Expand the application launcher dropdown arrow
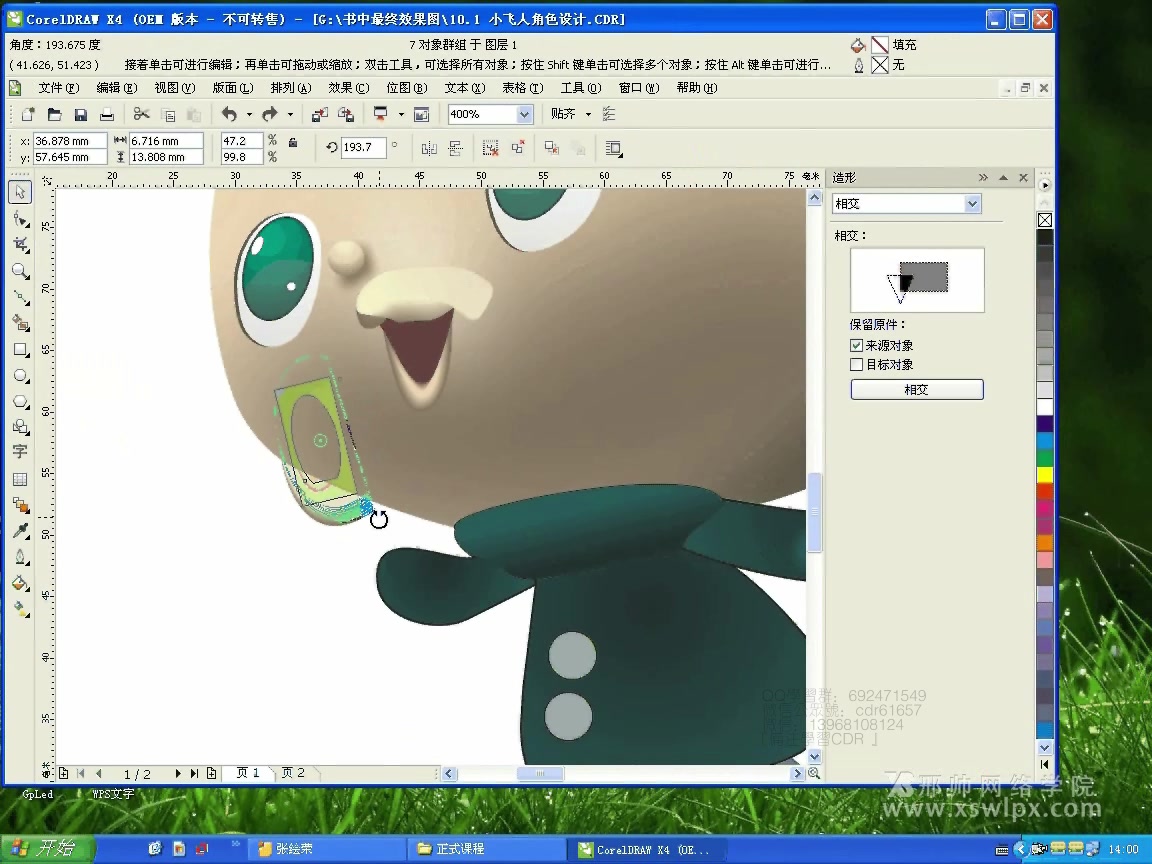 [x=401, y=114]
